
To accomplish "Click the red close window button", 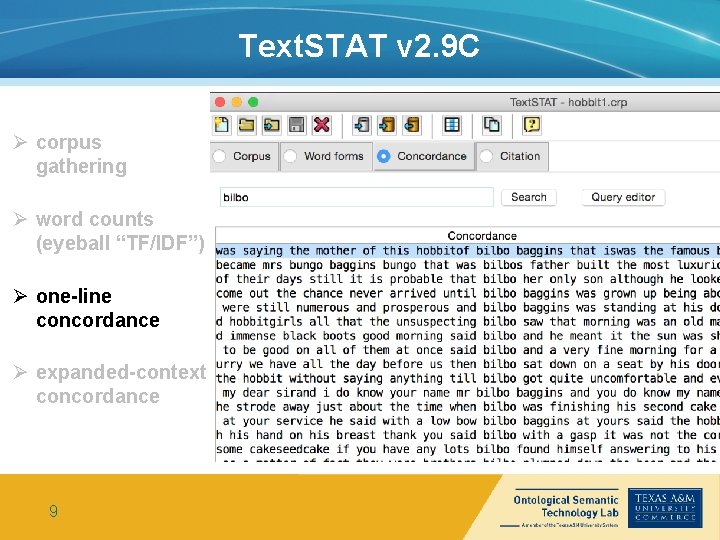I will [x=220, y=102].
